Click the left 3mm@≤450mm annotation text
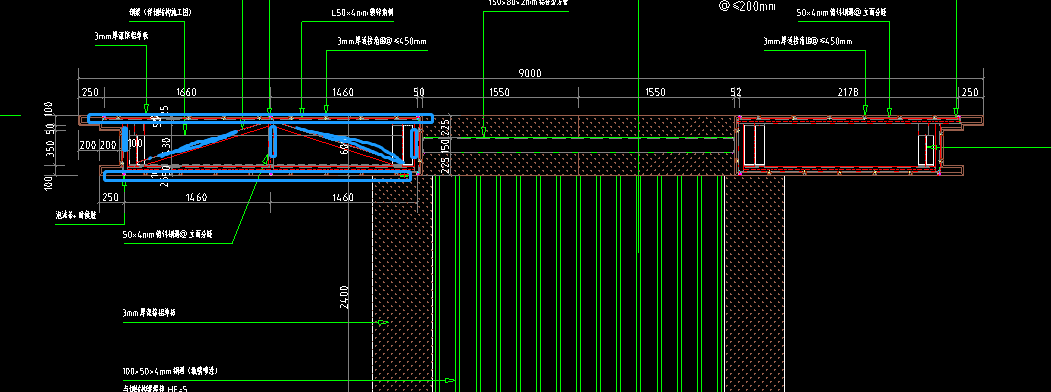This screenshot has height=392, width=1051. coord(382,42)
